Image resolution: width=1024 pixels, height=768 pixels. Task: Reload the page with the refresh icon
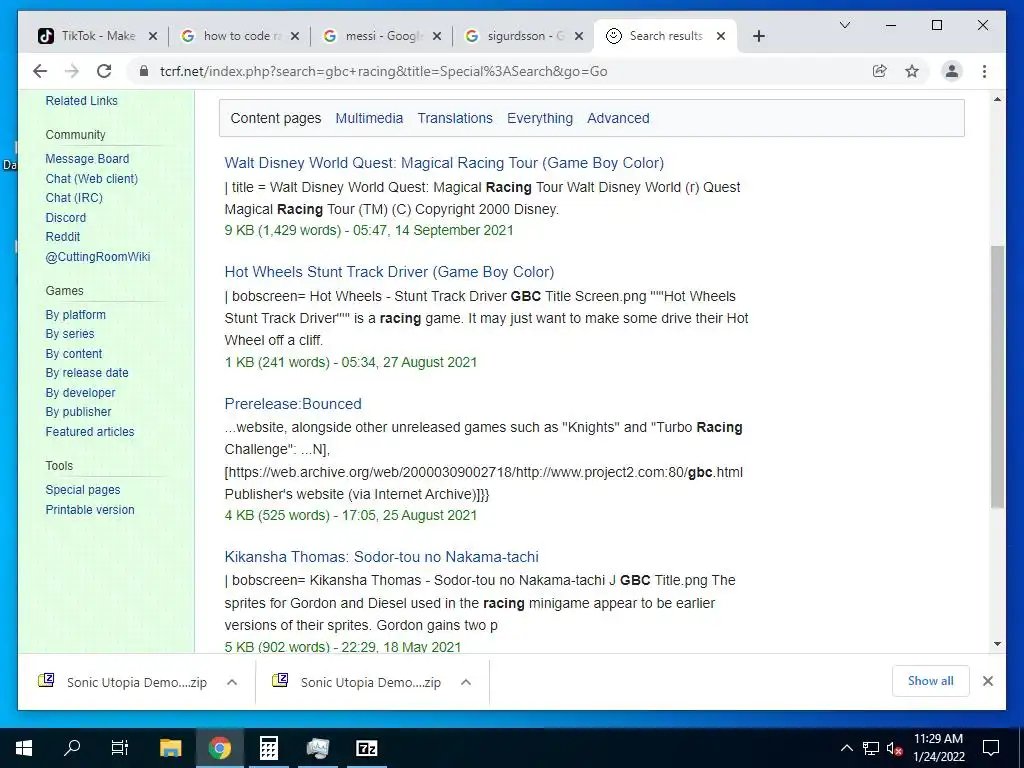coord(104,71)
